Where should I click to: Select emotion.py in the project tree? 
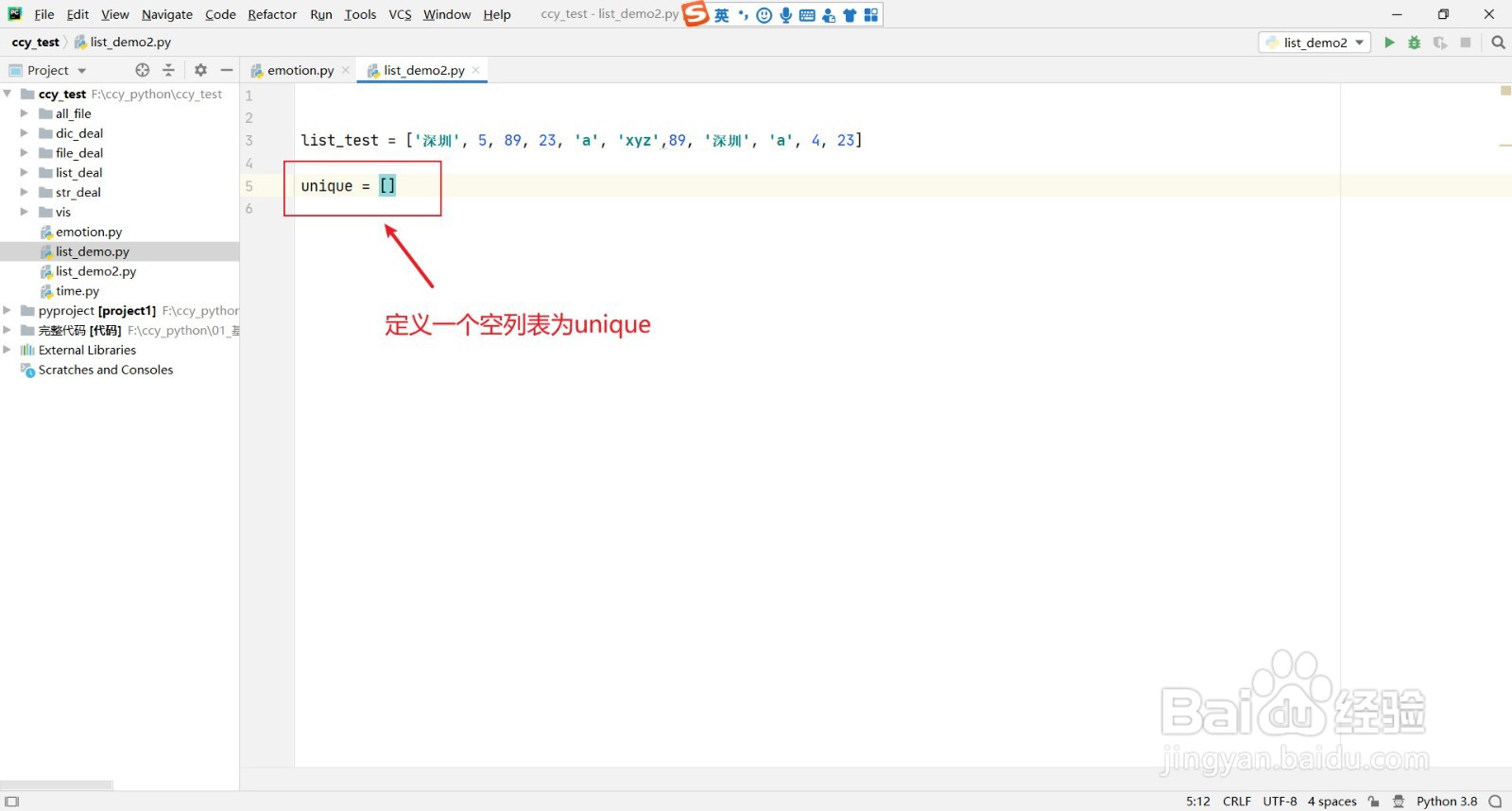89,232
